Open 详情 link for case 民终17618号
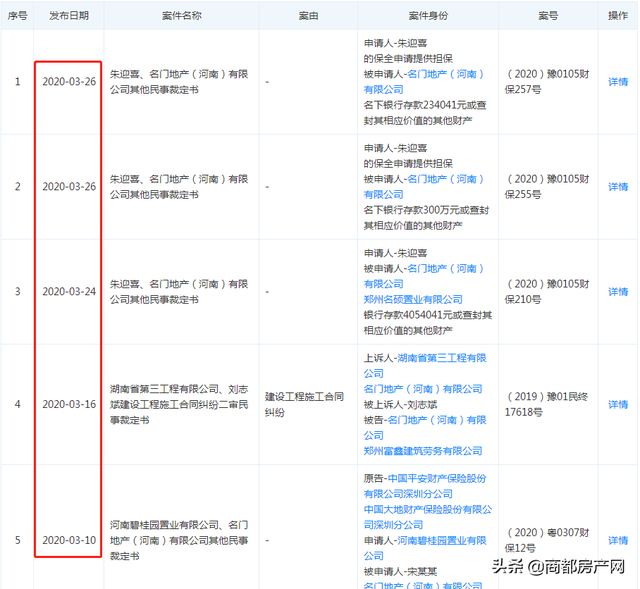 [x=618, y=404]
